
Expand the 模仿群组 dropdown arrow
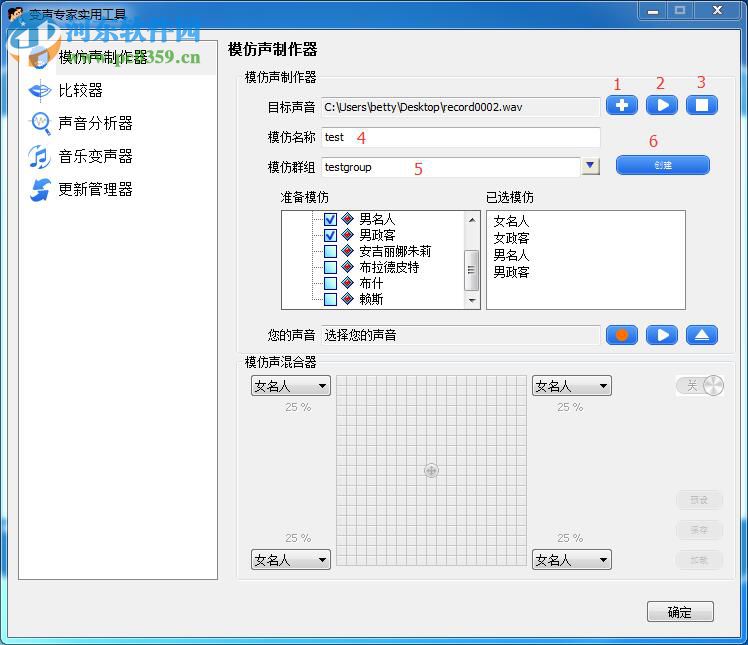[x=591, y=166]
